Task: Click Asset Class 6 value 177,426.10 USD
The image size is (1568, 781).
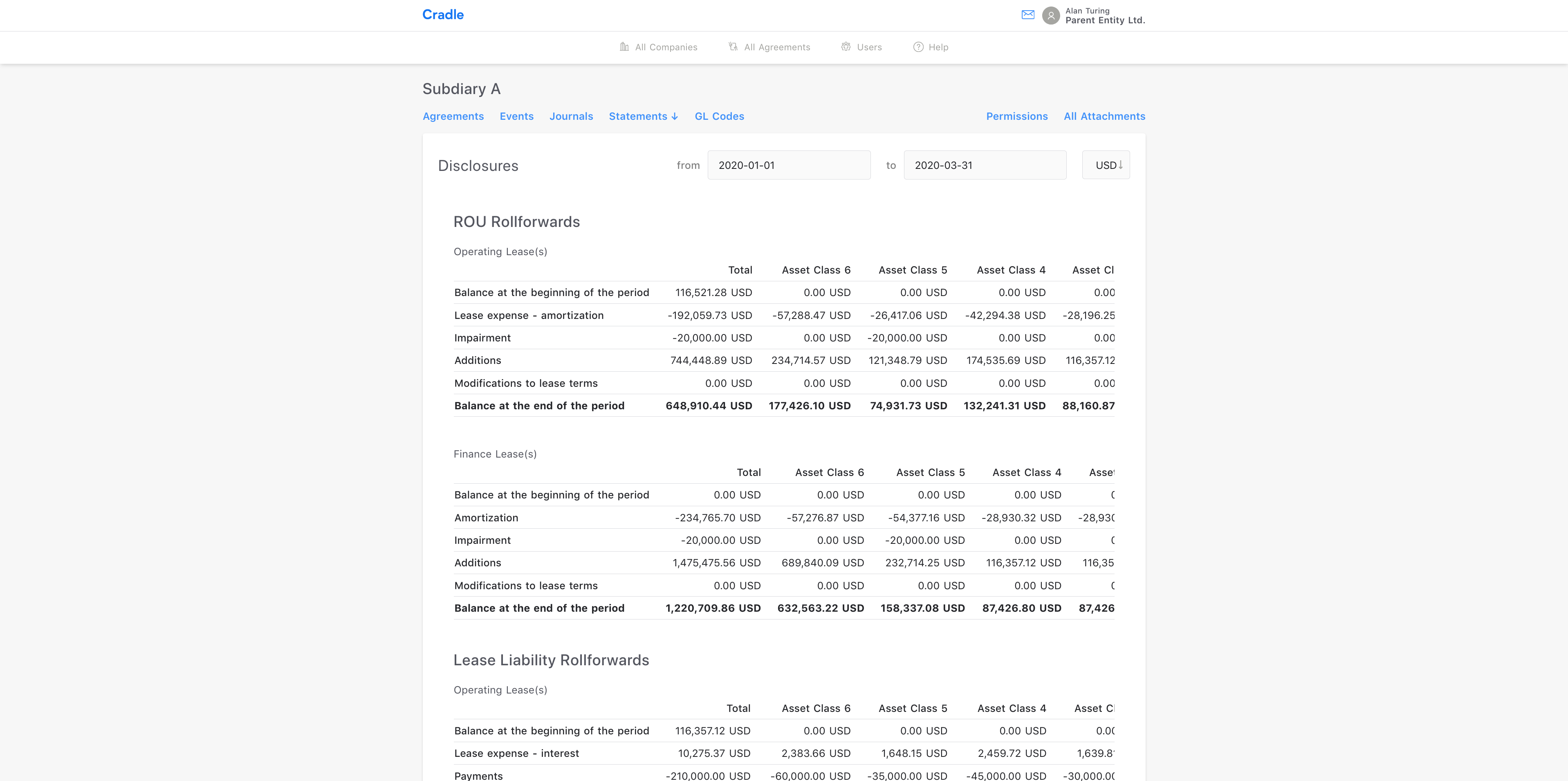Action: click(810, 405)
